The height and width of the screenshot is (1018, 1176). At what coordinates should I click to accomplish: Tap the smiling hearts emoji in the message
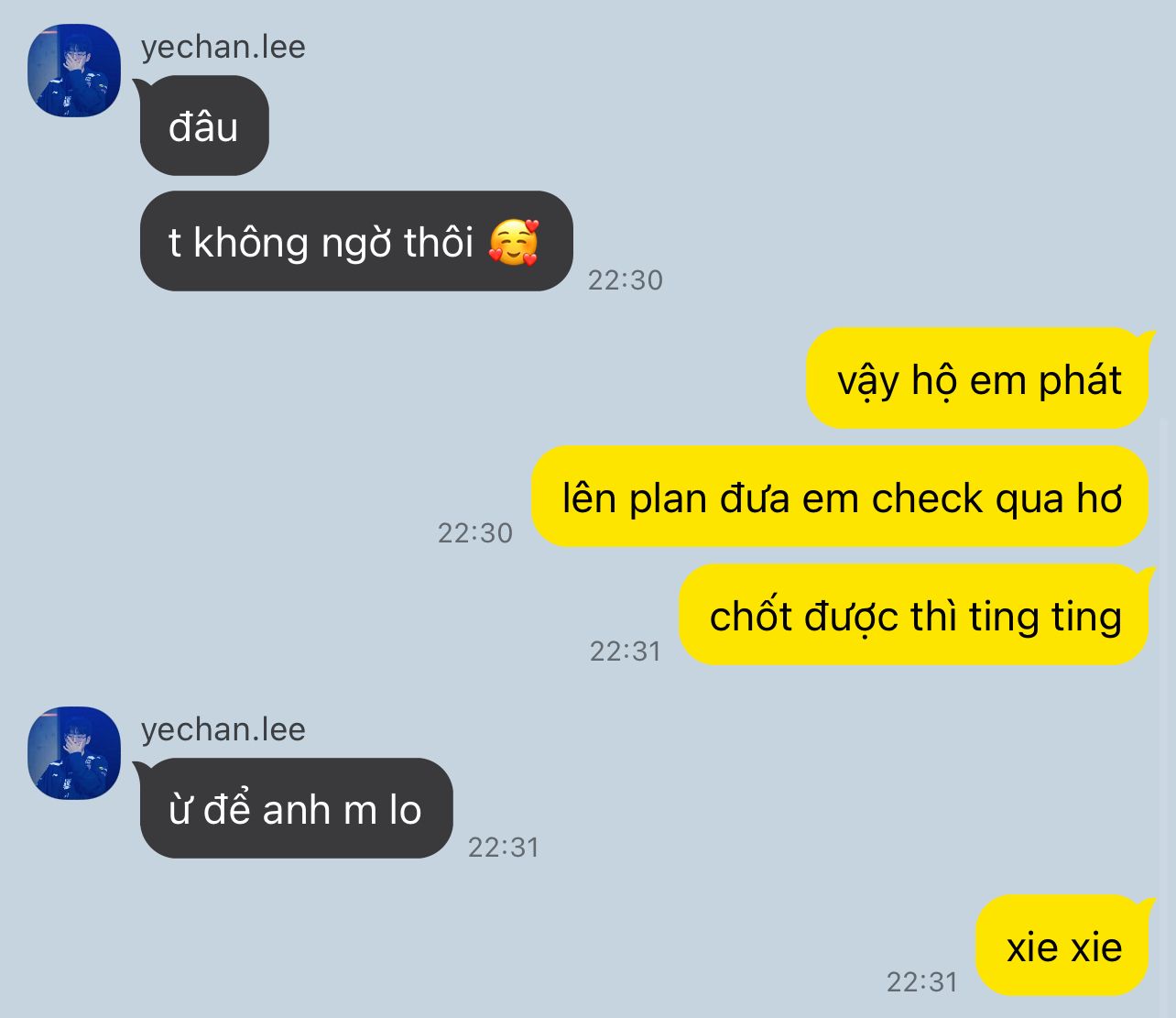[514, 243]
